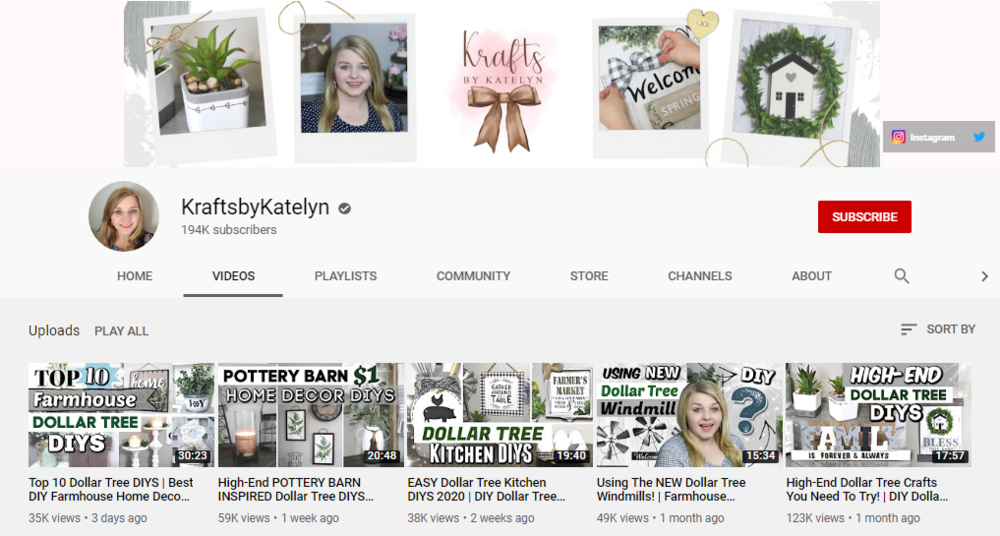Select the Videos tab

[x=233, y=276]
